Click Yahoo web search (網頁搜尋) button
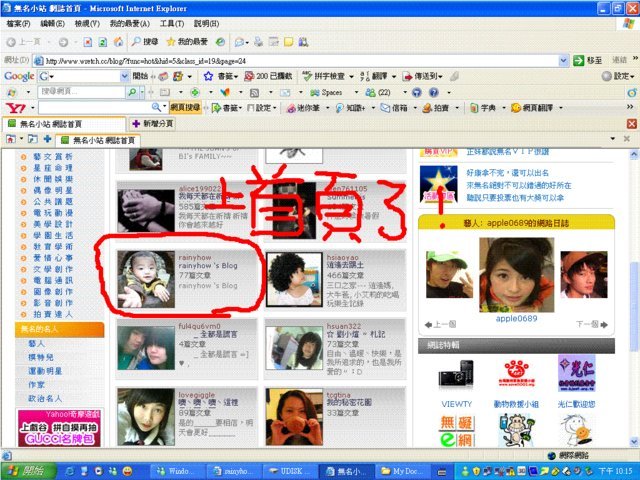This screenshot has width=640, height=480. point(185,108)
